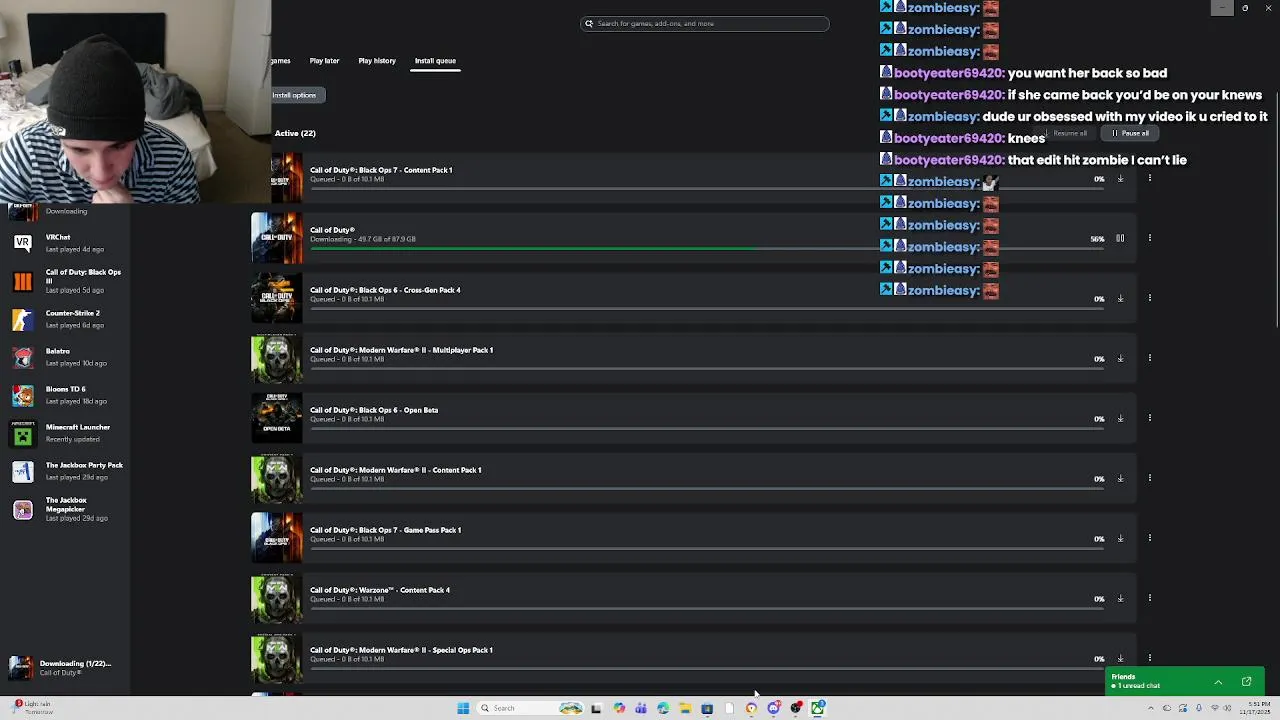The height and width of the screenshot is (720, 1280).
Task: Click the weather widget on the taskbar
Action: click(x=30, y=708)
